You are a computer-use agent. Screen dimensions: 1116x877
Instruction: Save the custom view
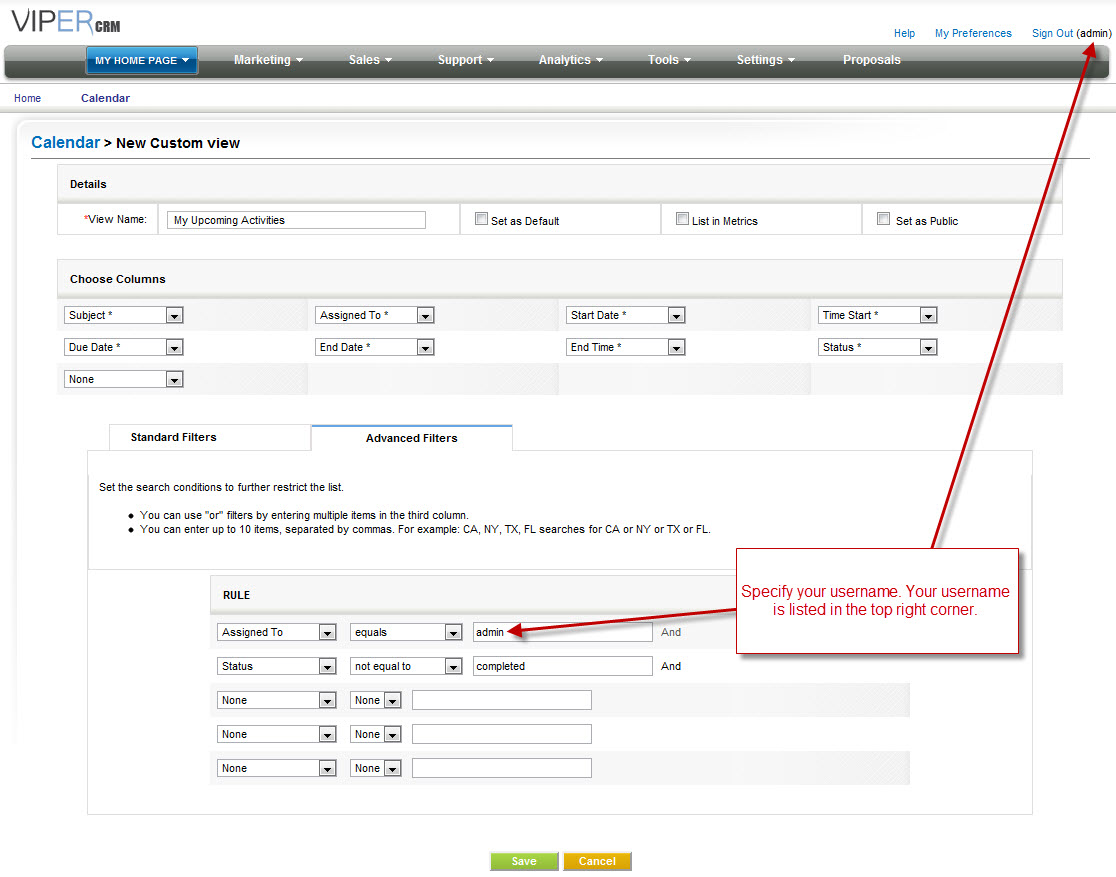pyautogui.click(x=524, y=861)
